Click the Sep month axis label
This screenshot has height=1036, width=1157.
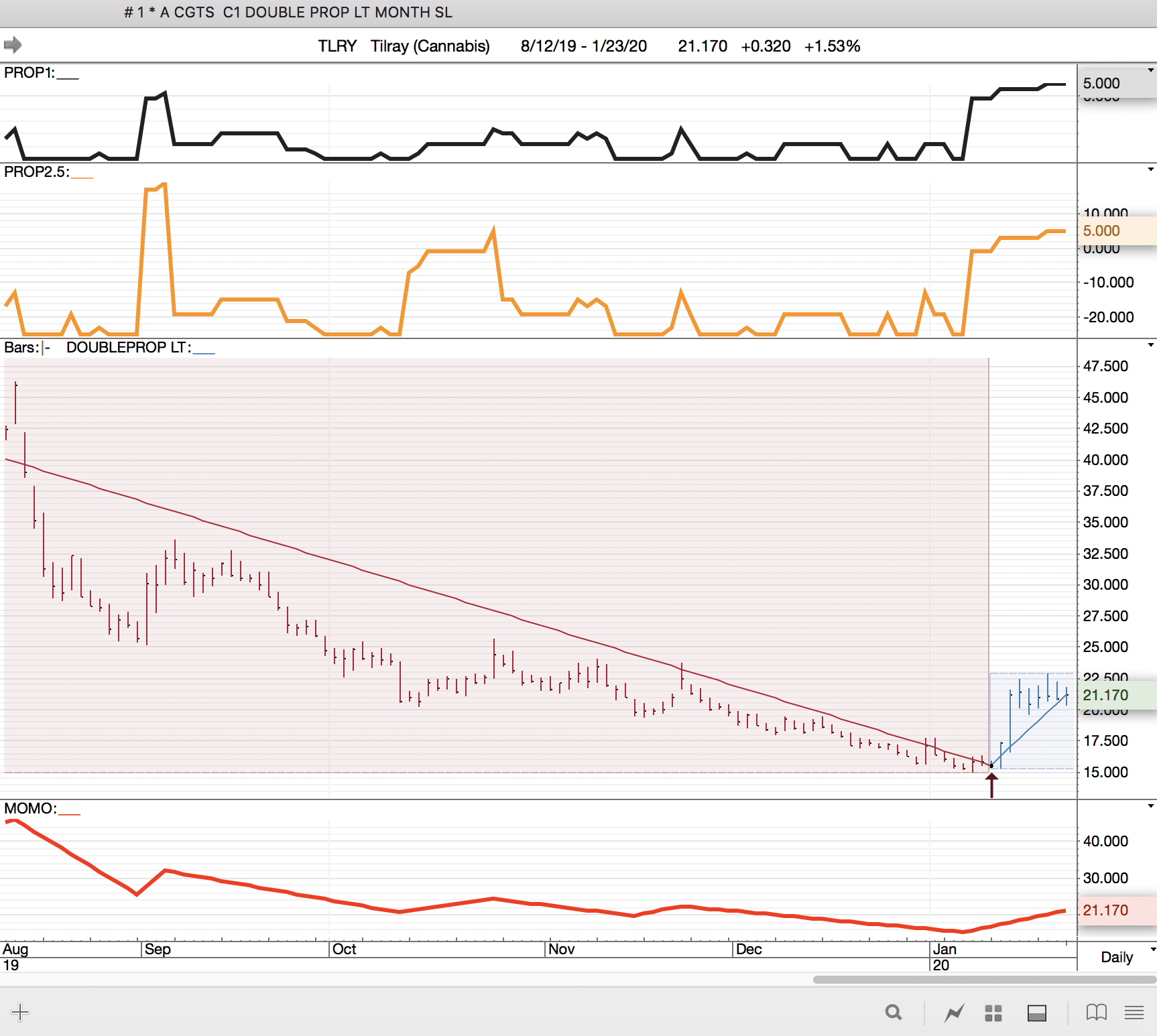click(158, 949)
